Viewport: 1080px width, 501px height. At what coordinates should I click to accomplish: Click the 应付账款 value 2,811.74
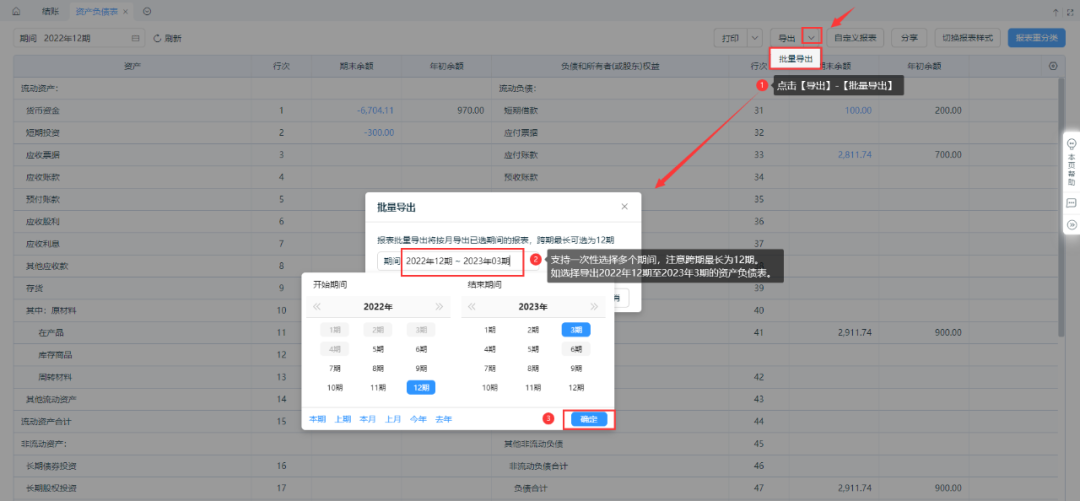[x=855, y=154]
